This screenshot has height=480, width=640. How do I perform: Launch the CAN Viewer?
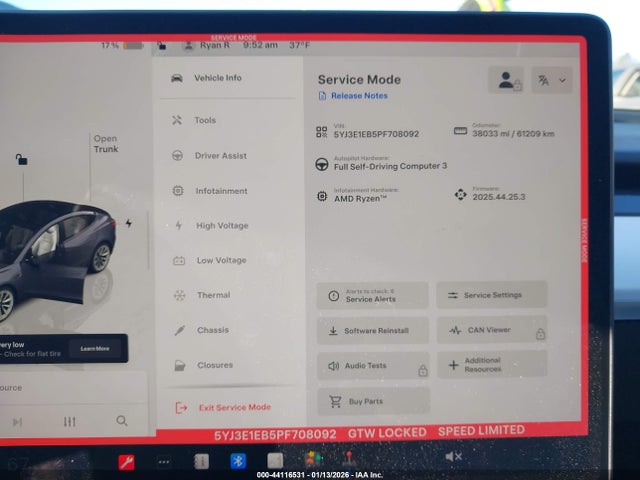pyautogui.click(x=490, y=330)
